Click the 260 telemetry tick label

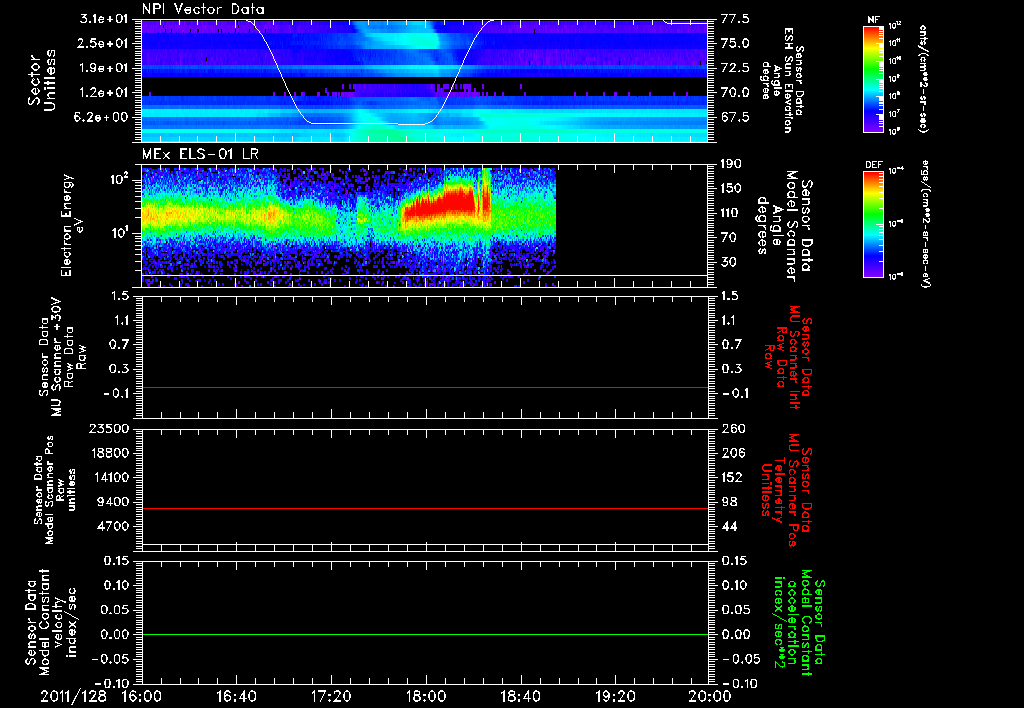[733, 429]
